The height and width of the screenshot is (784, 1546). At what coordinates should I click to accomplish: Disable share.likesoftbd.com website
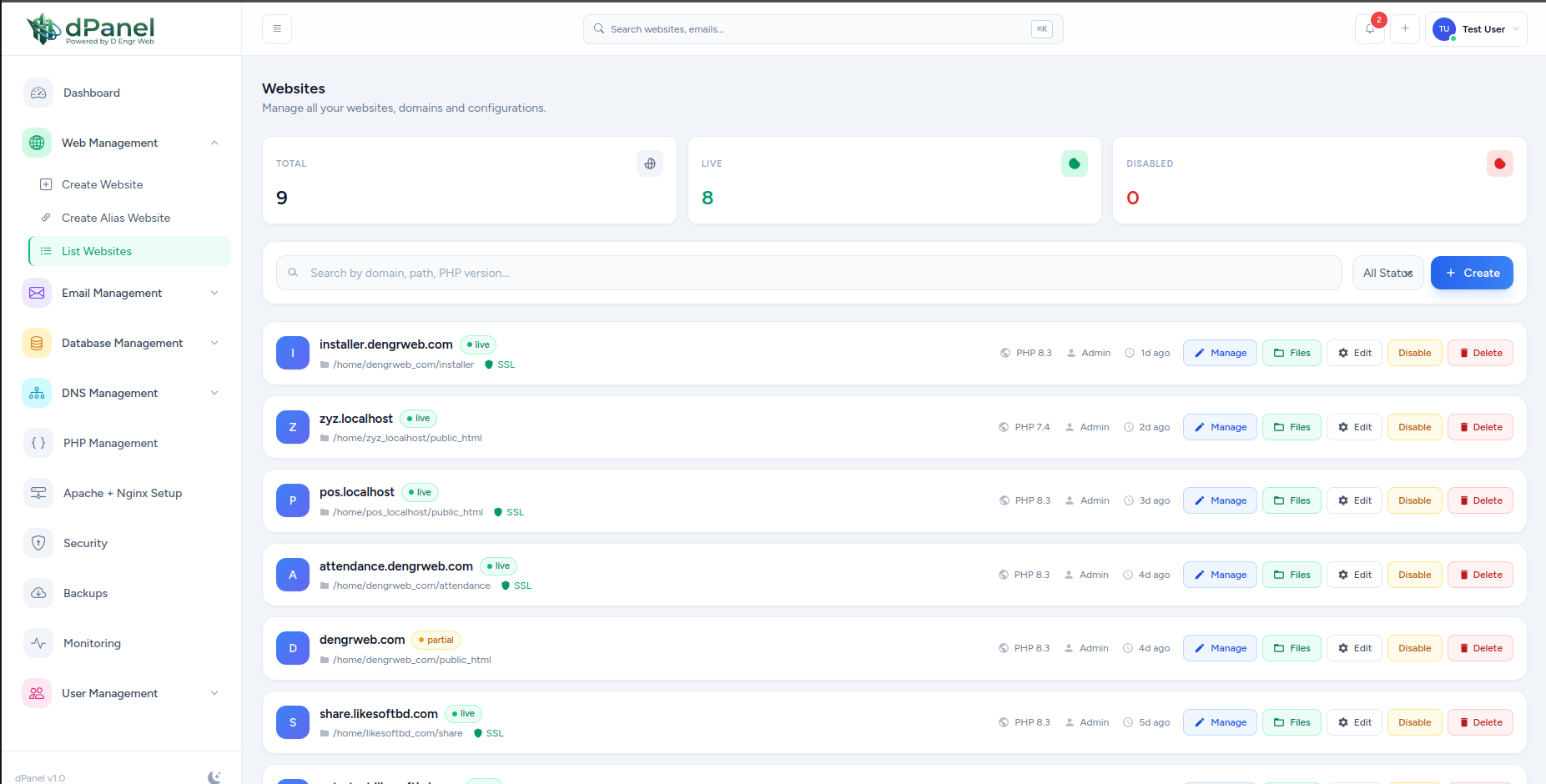(x=1415, y=722)
